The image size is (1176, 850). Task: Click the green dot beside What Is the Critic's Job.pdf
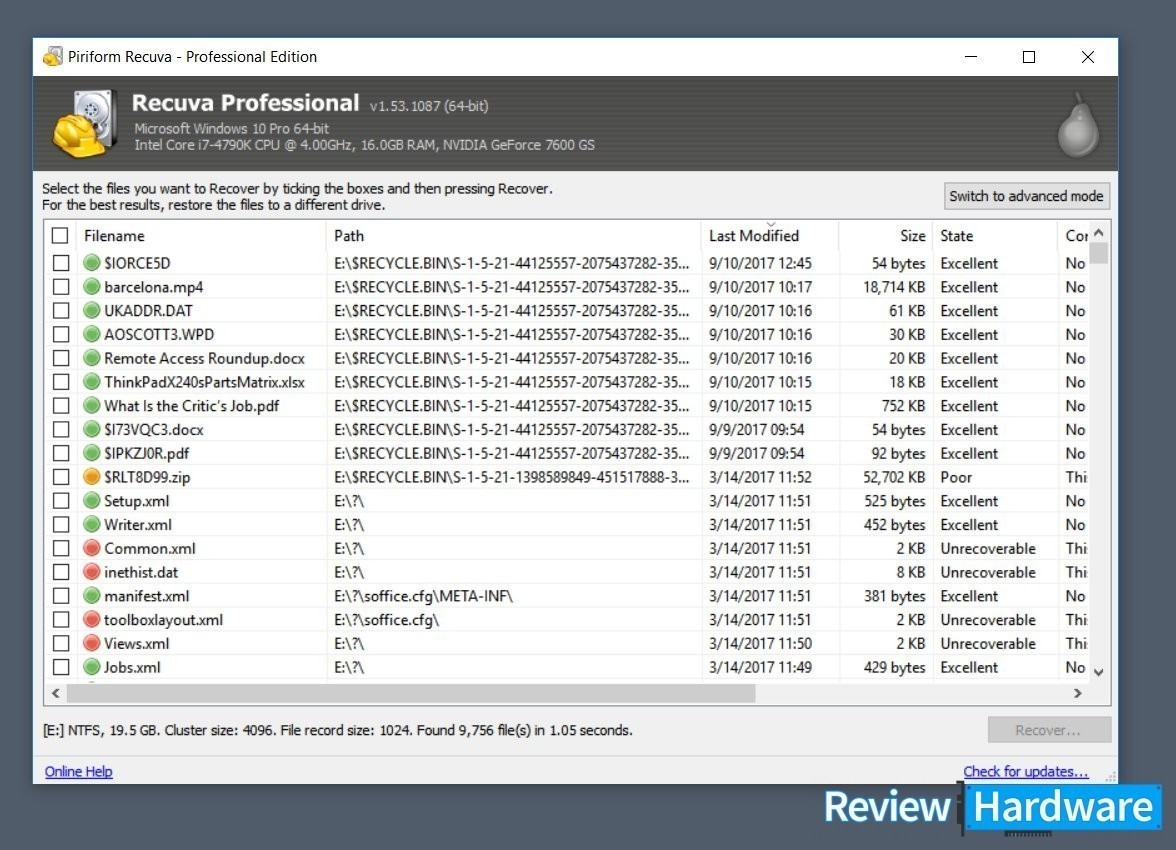pos(92,406)
